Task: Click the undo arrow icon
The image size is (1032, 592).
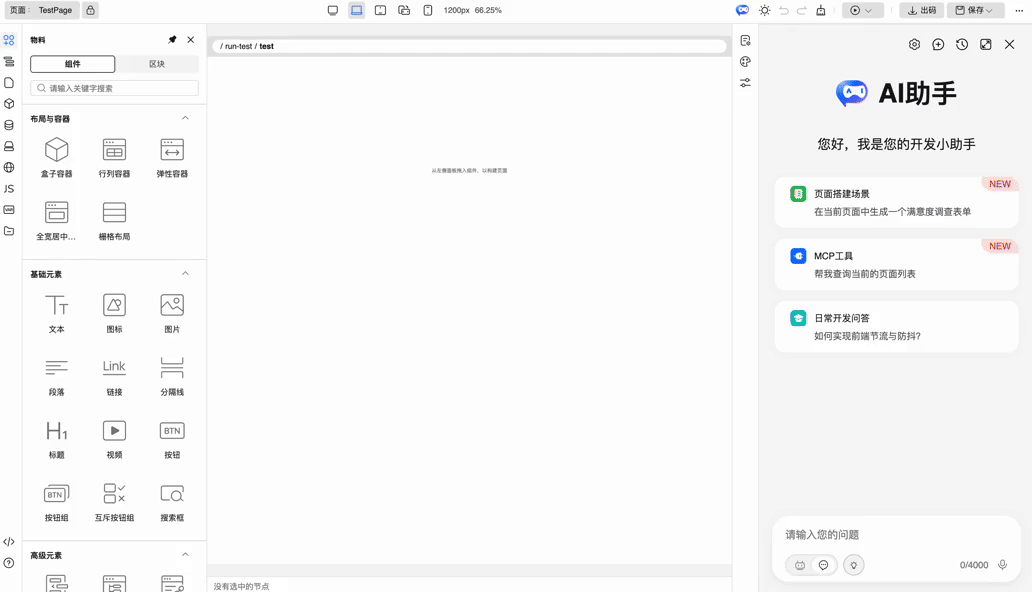Action: [784, 10]
